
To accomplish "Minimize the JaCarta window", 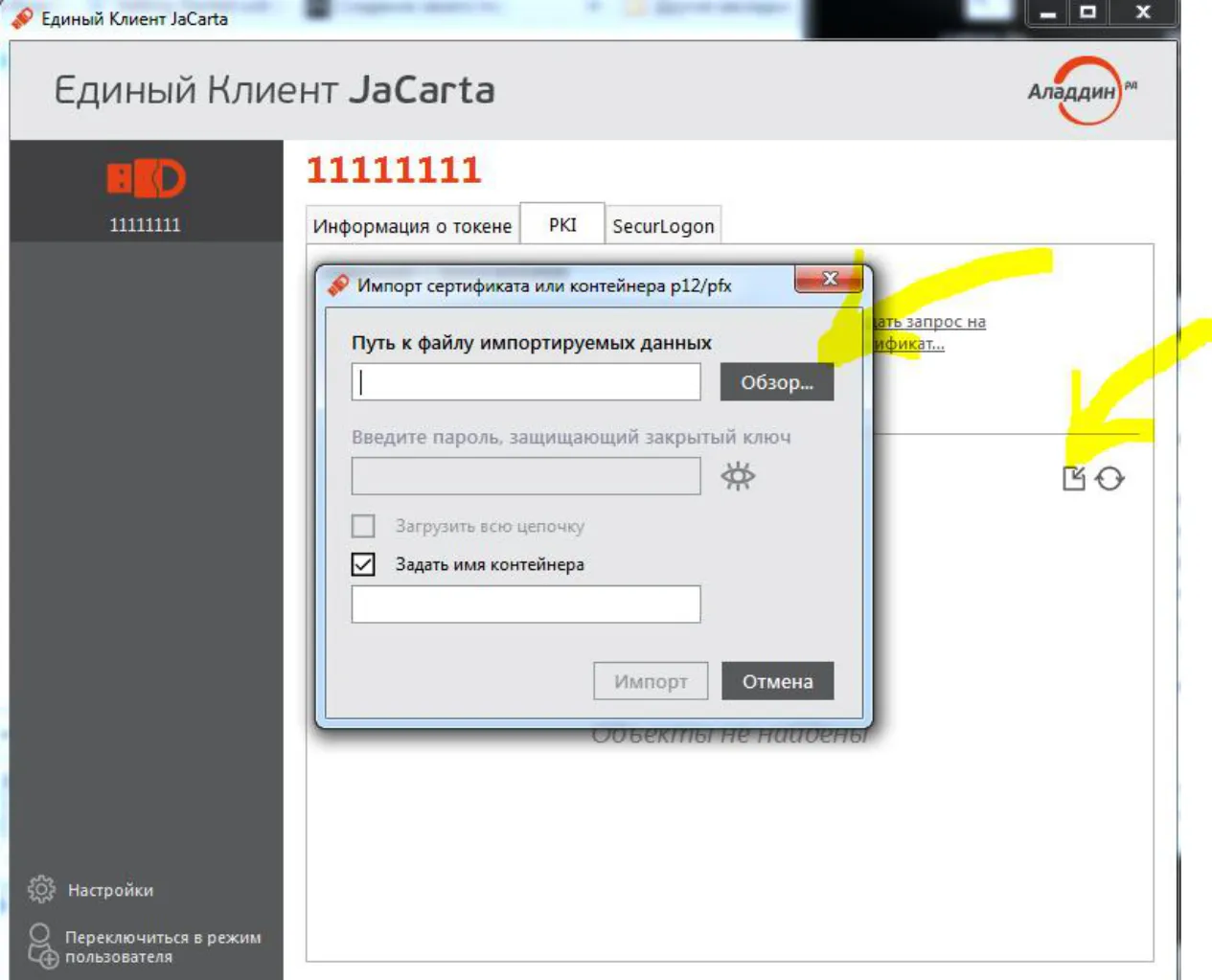I will [1048, 12].
